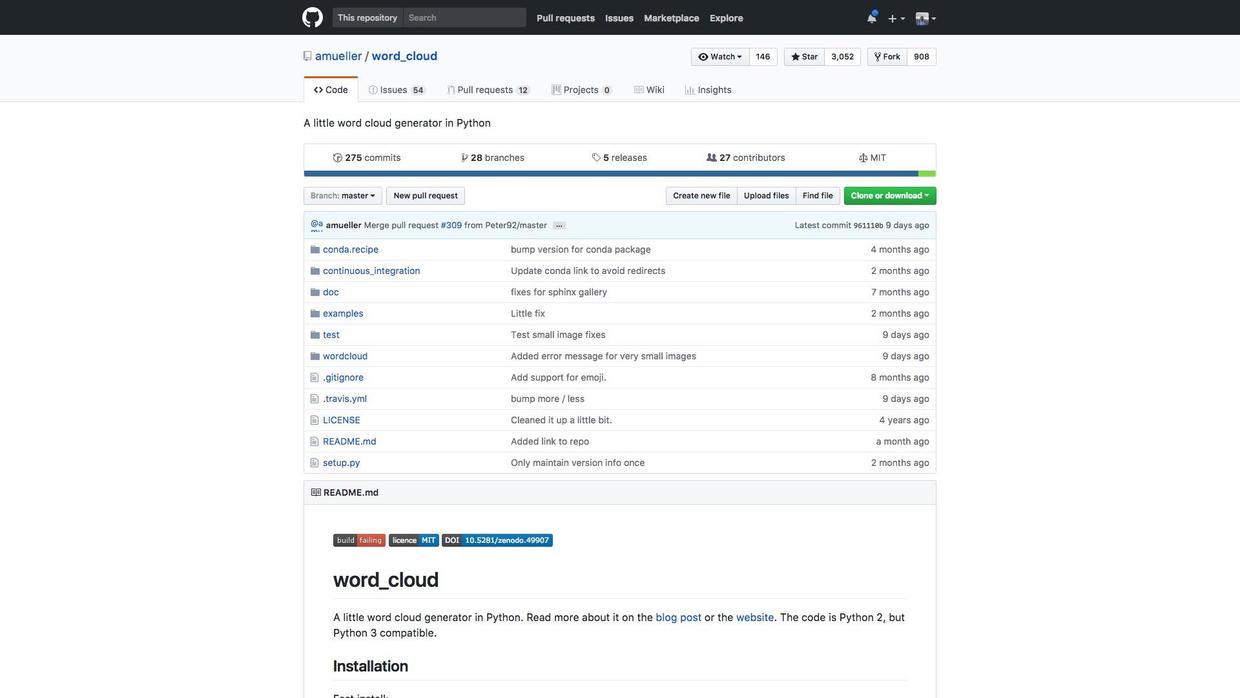
Task: View the 28 branches
Action: (492, 158)
